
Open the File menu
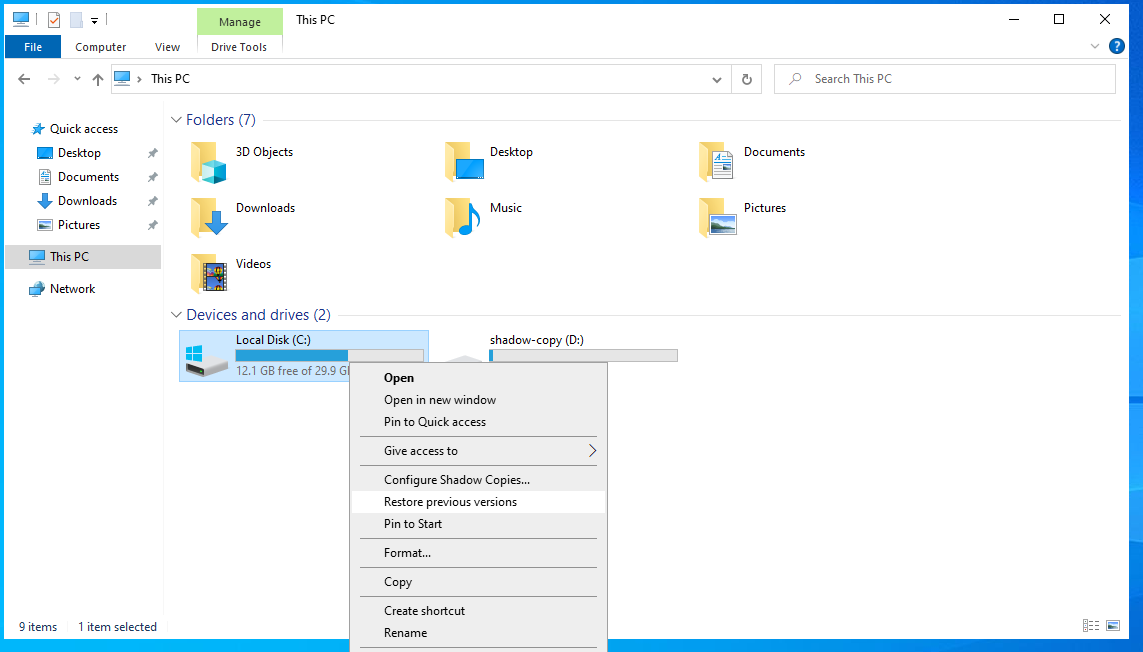33,47
